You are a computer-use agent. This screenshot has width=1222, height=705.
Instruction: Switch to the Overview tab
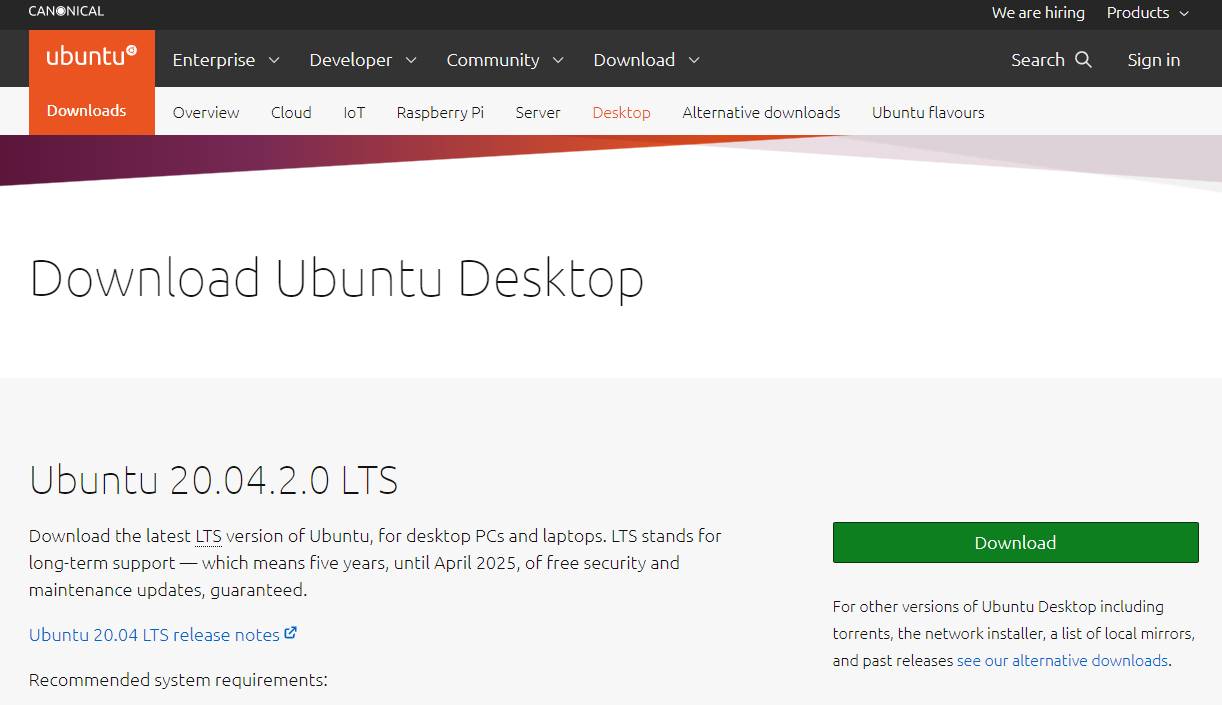point(206,112)
